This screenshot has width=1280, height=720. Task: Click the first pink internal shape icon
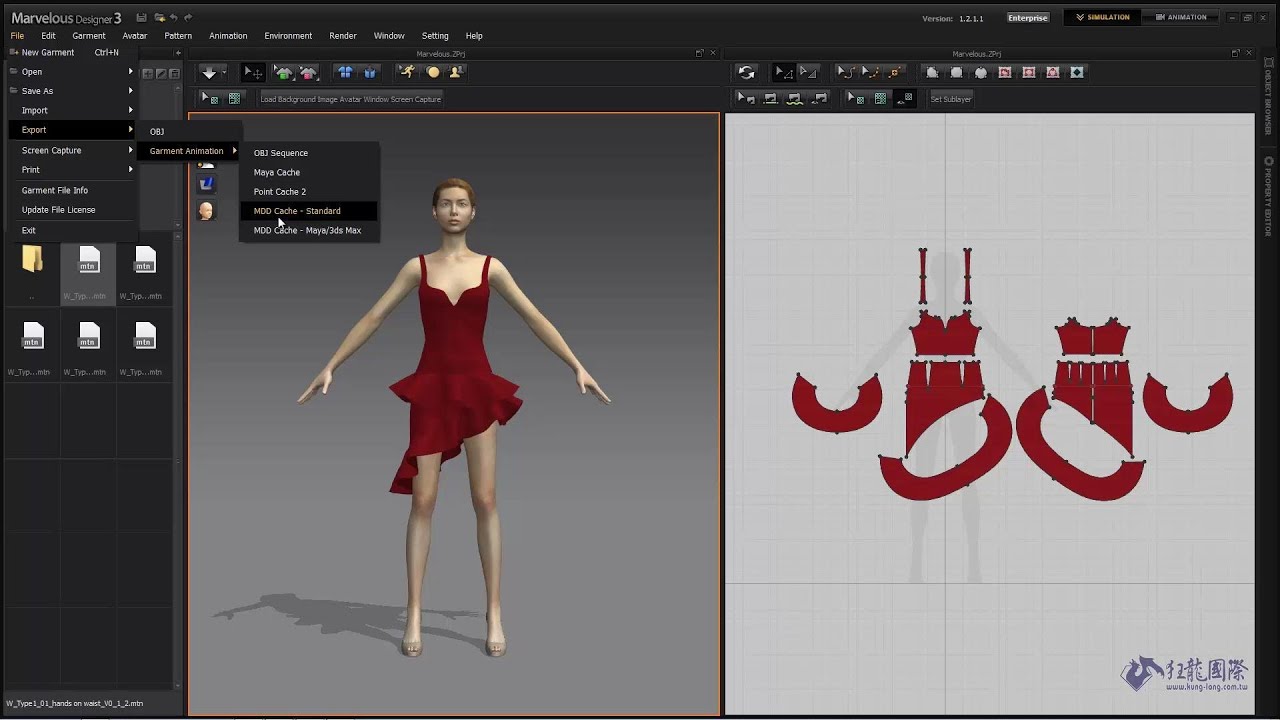pyautogui.click(x=1005, y=72)
